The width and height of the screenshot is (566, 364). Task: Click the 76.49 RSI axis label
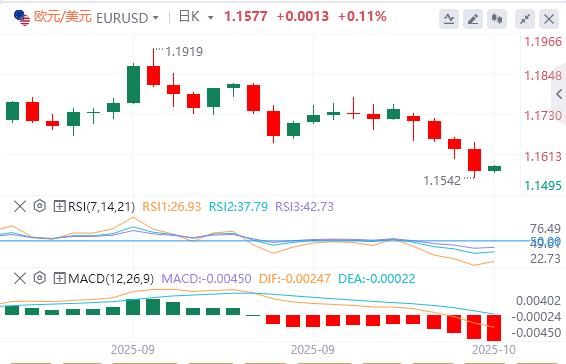click(x=545, y=229)
